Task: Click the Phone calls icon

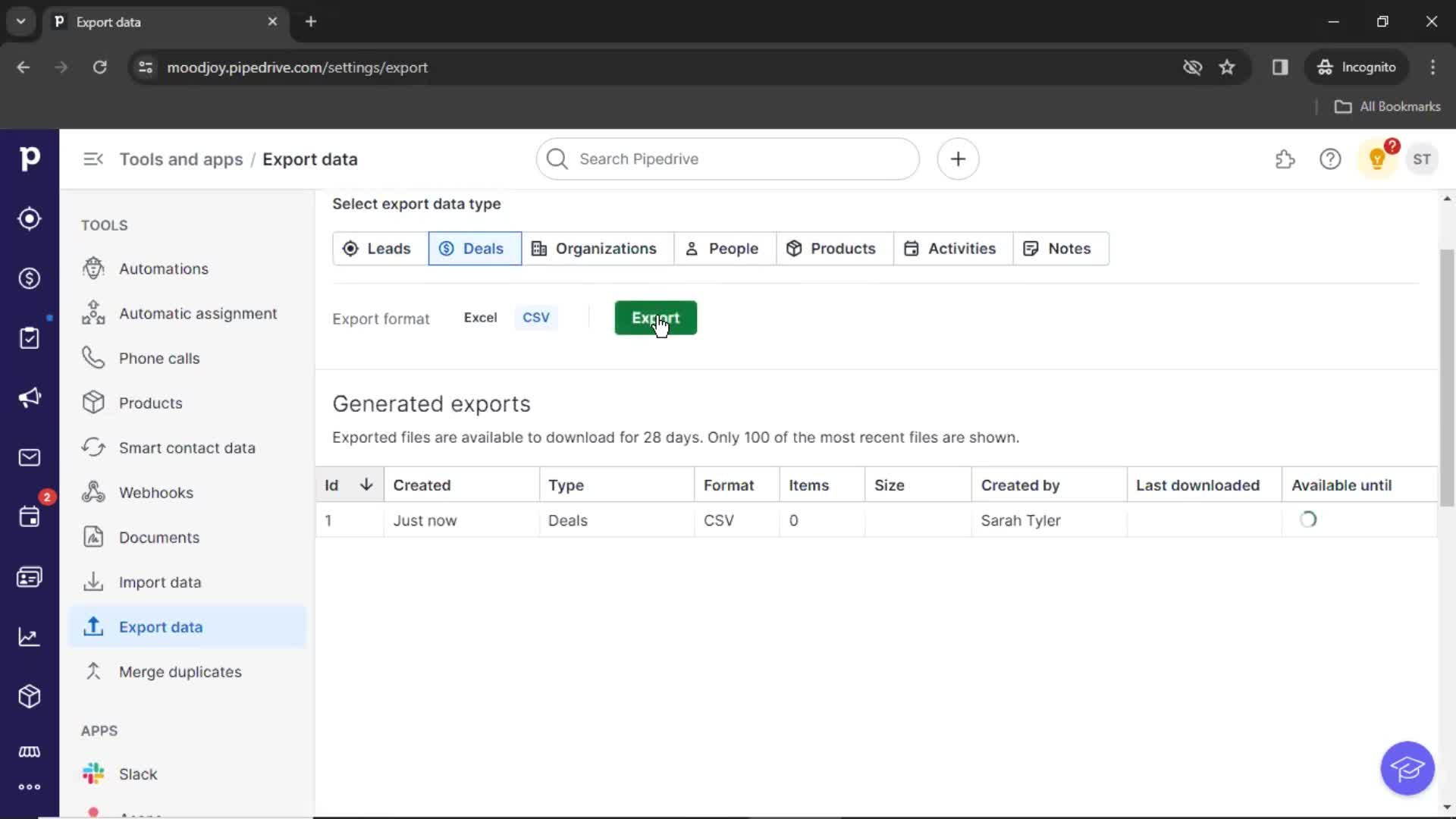Action: pos(93,358)
